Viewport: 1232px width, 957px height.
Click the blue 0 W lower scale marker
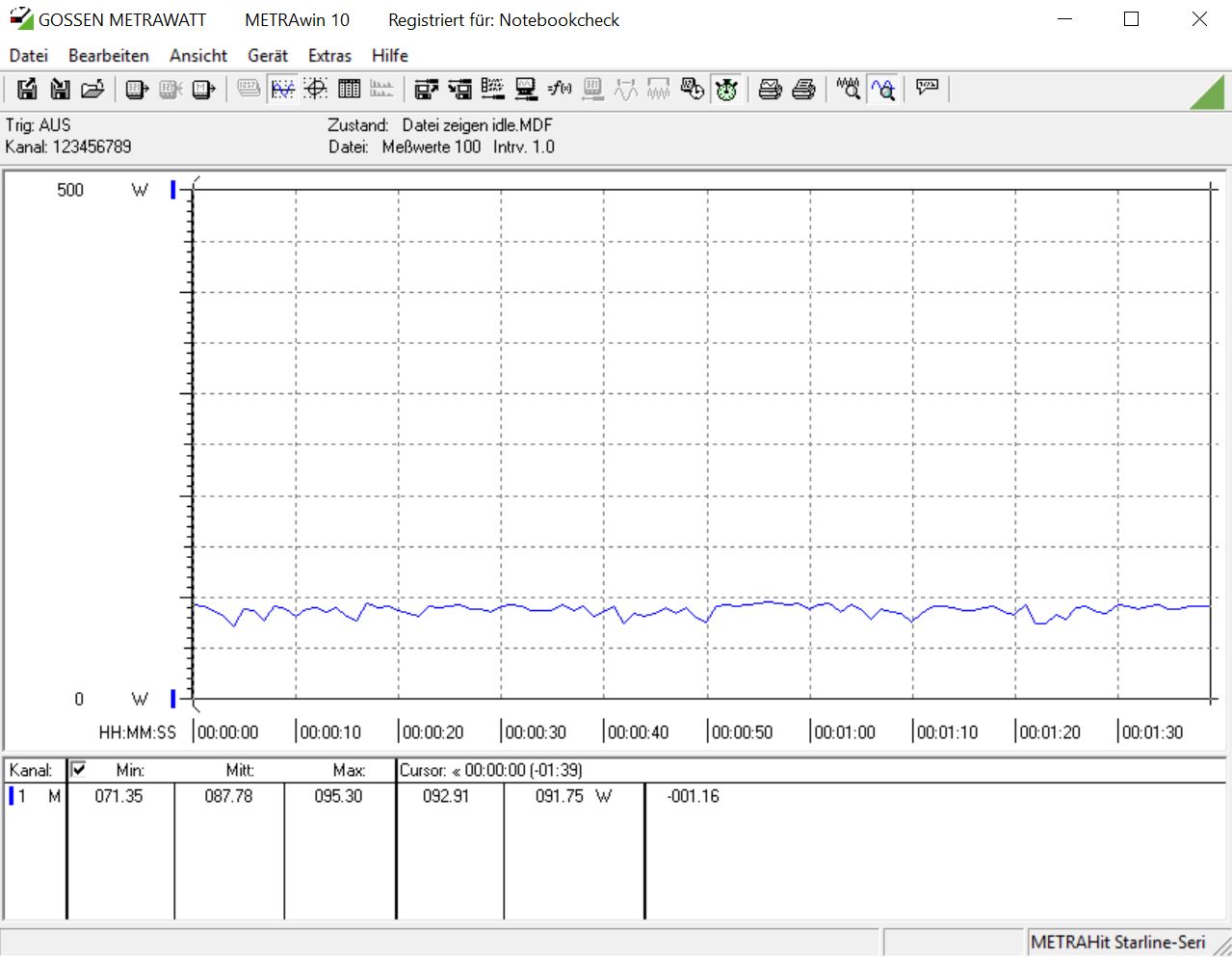(x=173, y=699)
